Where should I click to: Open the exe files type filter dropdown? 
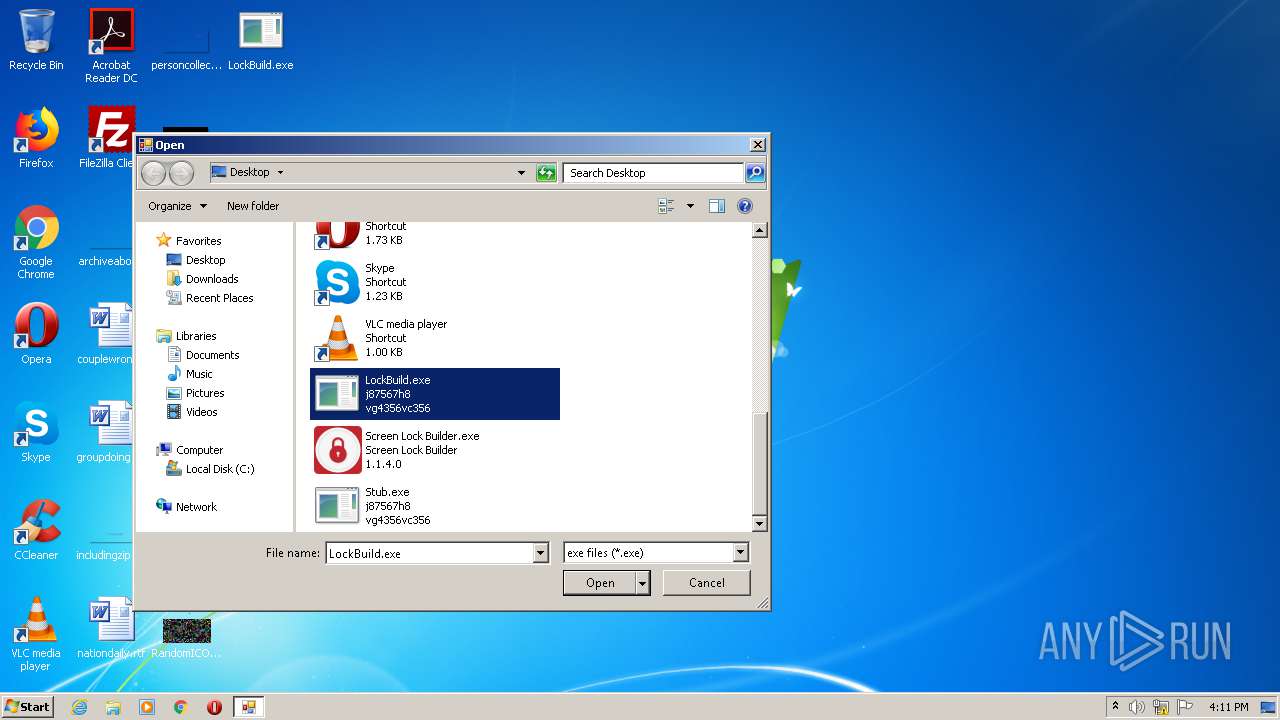[740, 553]
